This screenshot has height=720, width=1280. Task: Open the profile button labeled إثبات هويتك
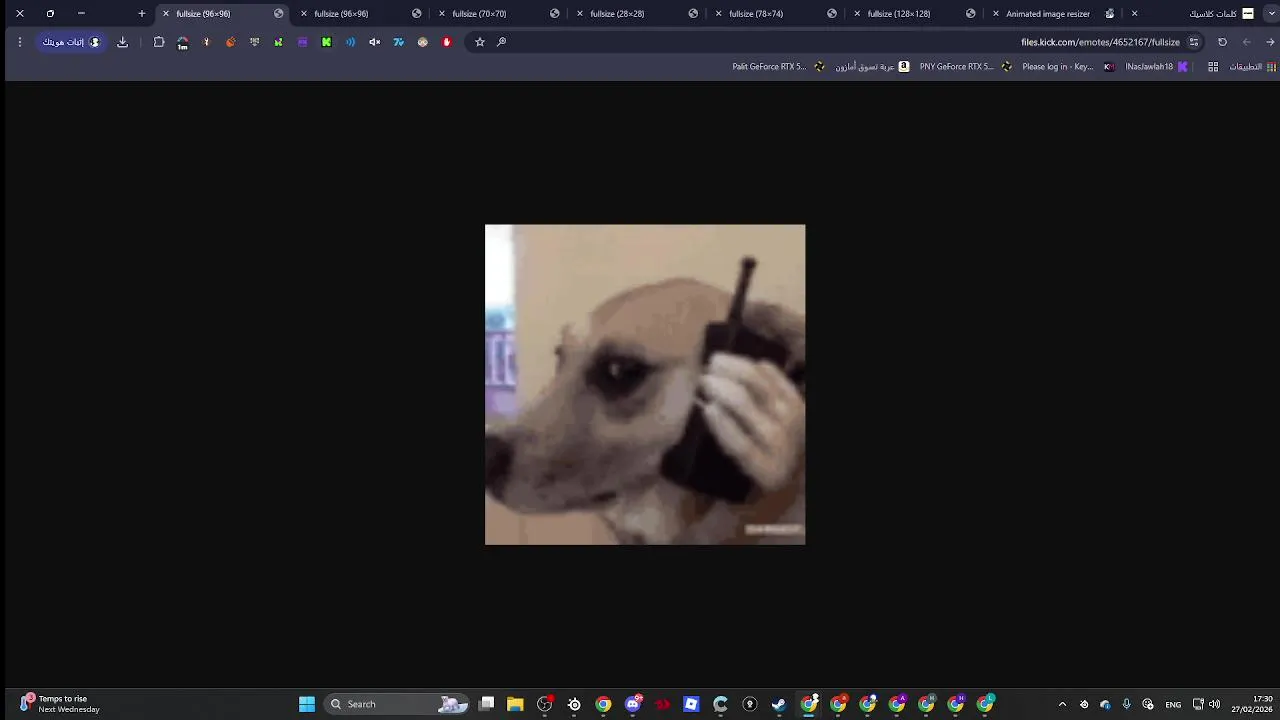coord(71,42)
